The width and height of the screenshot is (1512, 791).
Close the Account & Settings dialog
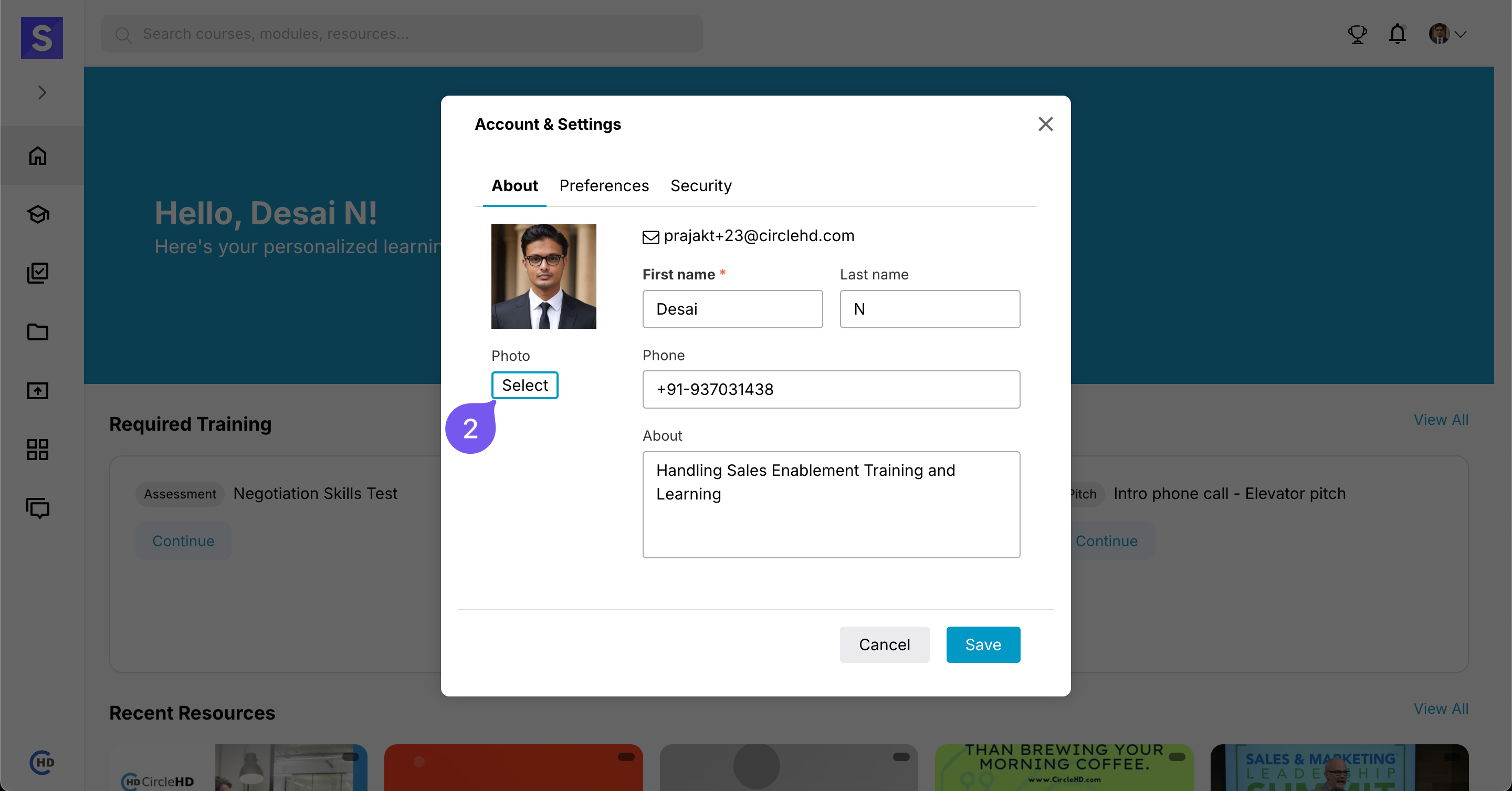1045,124
